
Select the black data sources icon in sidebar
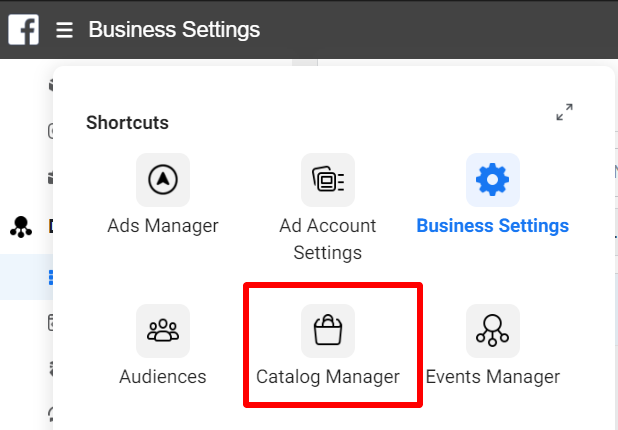[21, 227]
